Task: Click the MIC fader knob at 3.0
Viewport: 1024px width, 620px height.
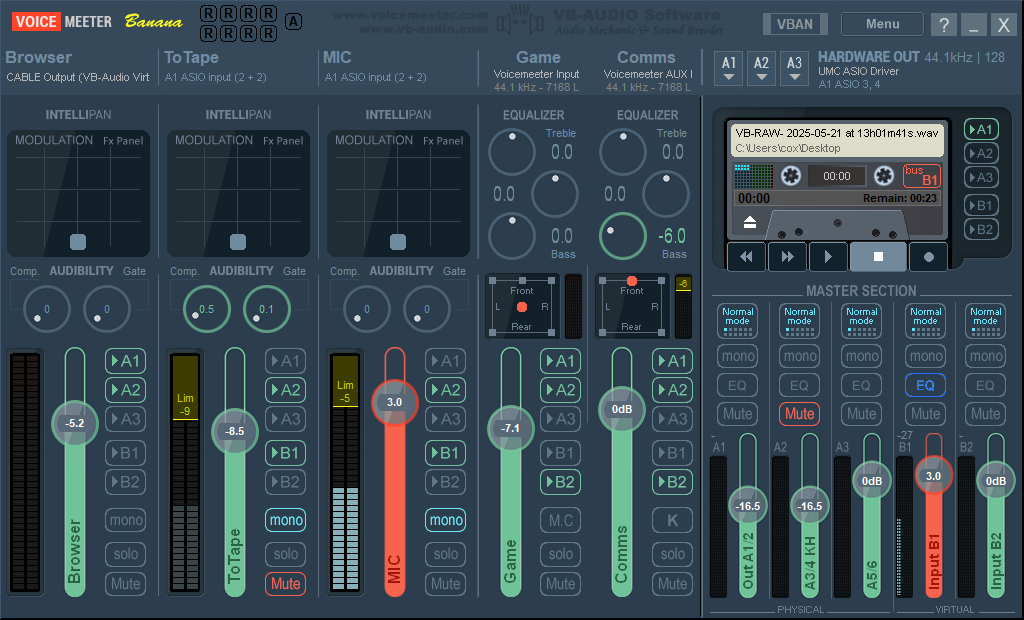Action: (x=394, y=402)
